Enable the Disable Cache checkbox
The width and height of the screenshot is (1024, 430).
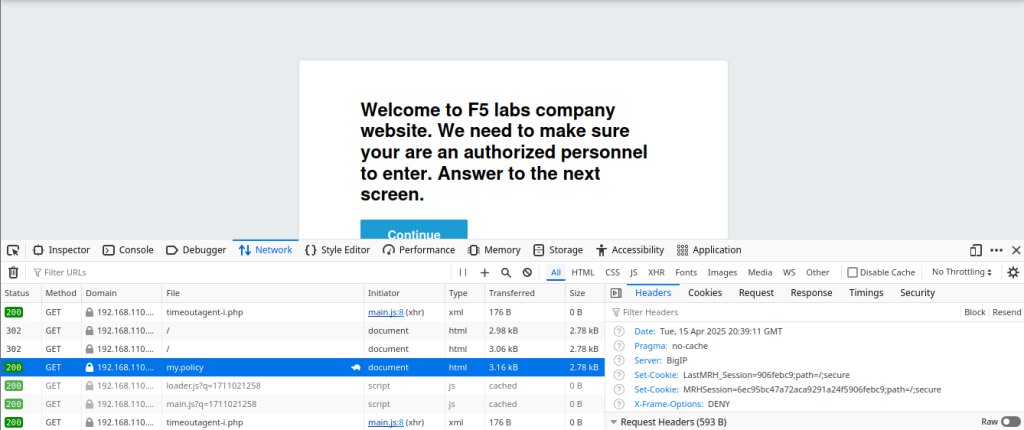coord(852,272)
